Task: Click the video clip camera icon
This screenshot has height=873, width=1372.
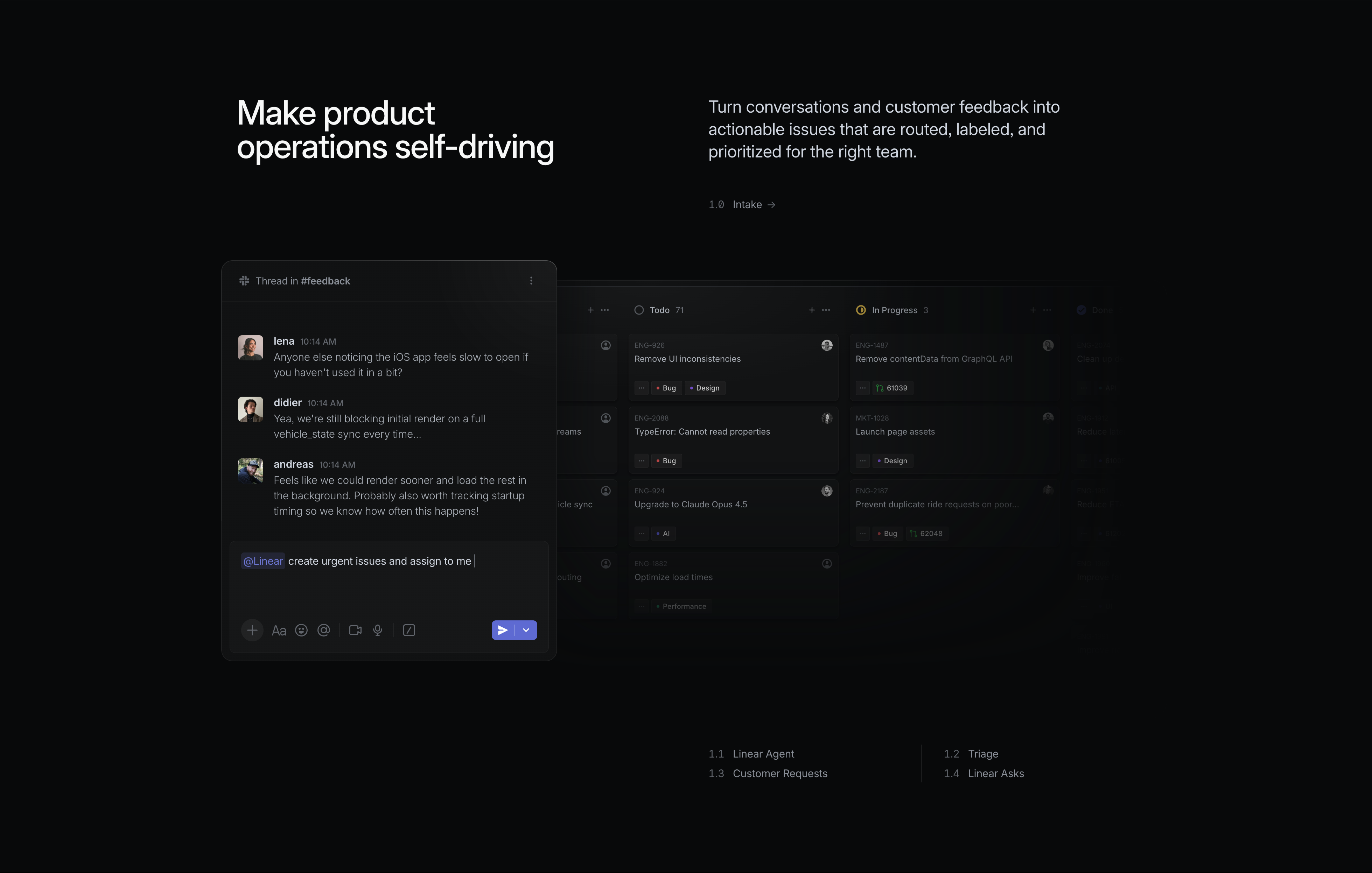Action: coord(356,631)
